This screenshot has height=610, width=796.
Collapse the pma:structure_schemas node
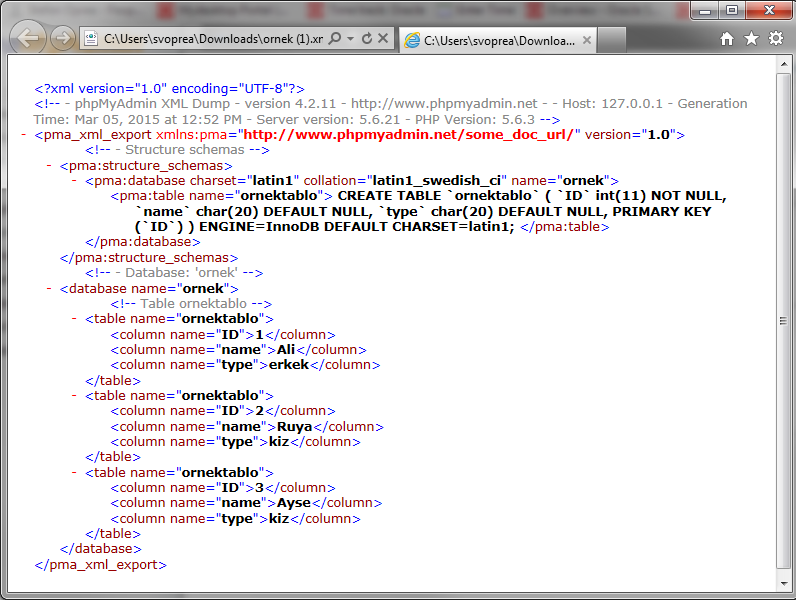[49, 165]
